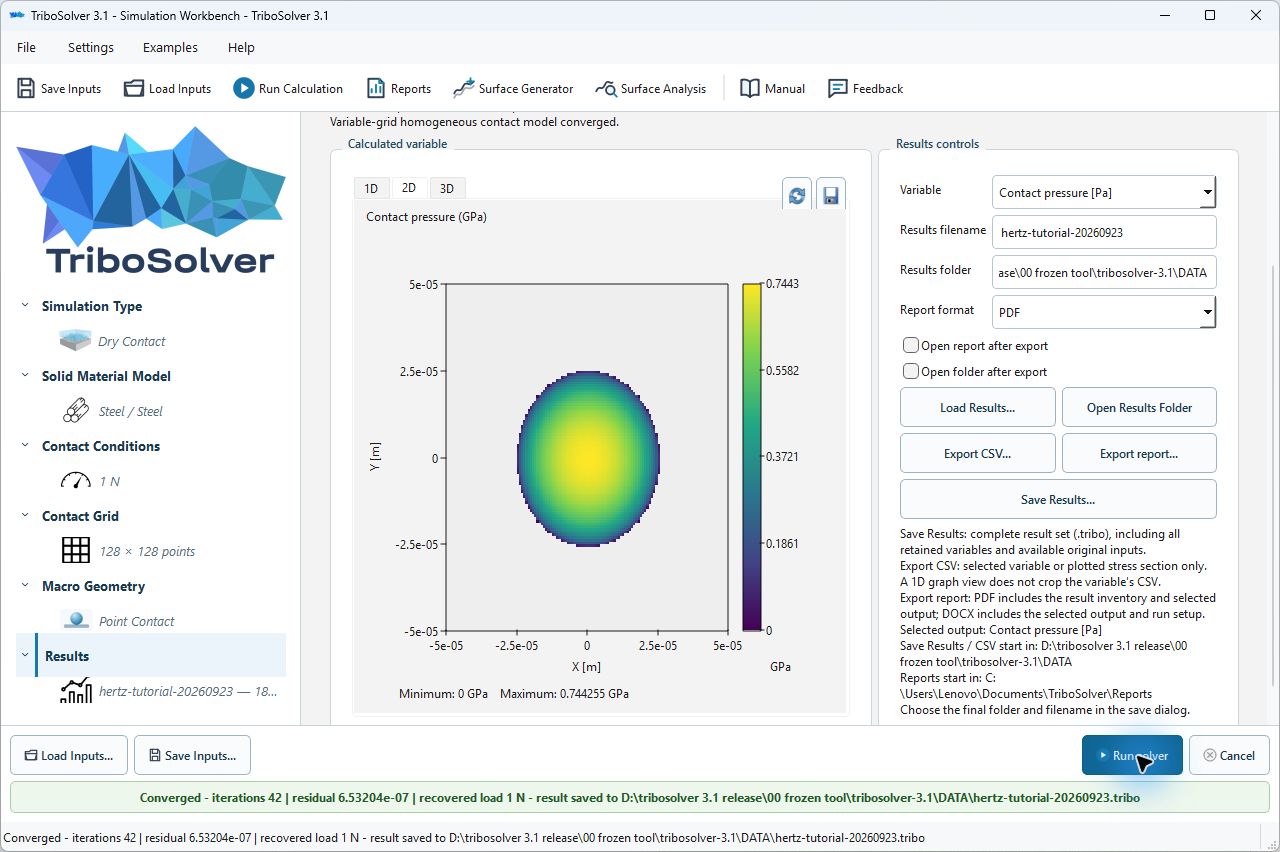Select the Dry Contact icon
The height and width of the screenshot is (852, 1280).
[75, 341]
